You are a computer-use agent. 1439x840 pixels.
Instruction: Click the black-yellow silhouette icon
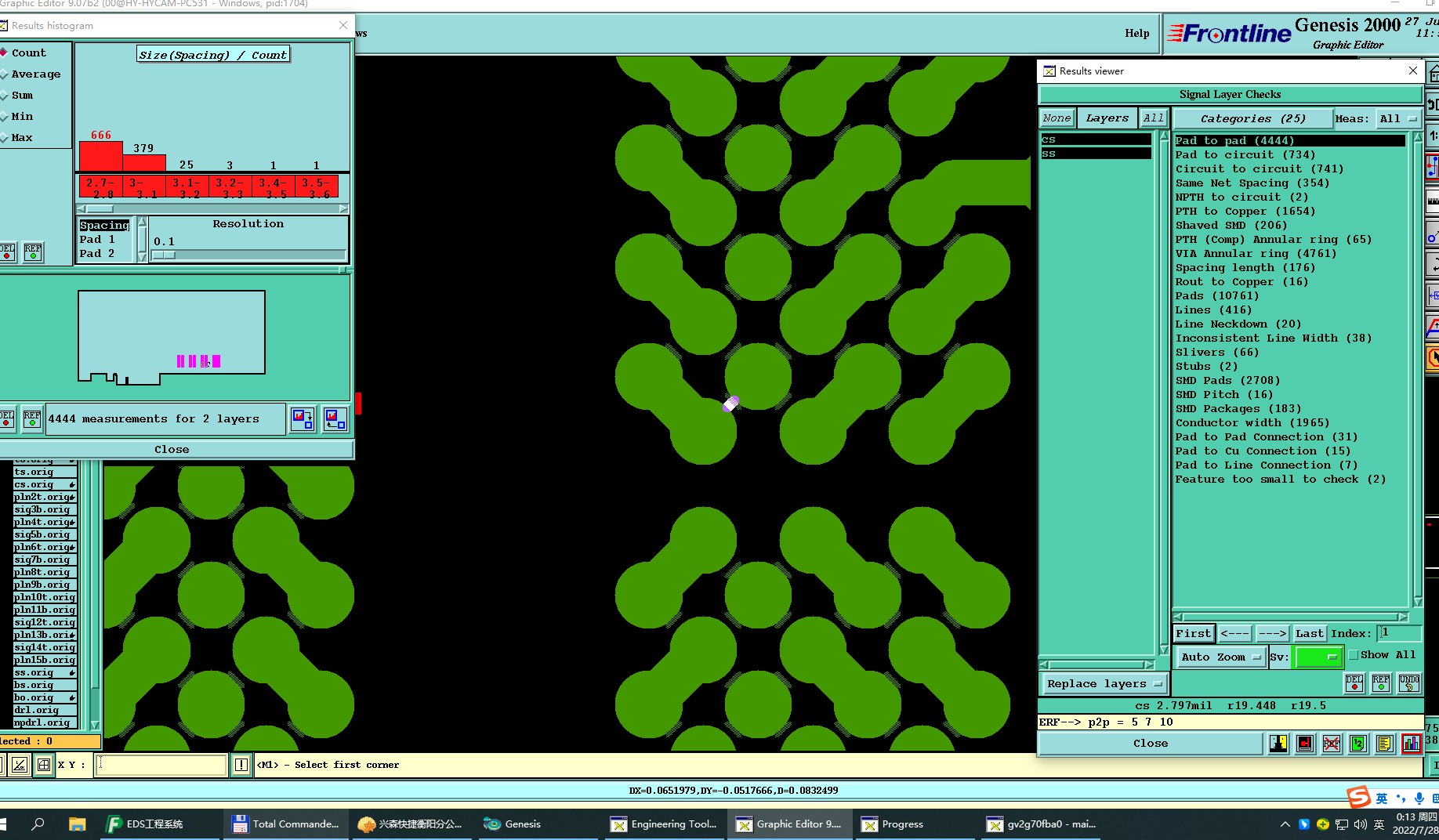[x=1278, y=744]
